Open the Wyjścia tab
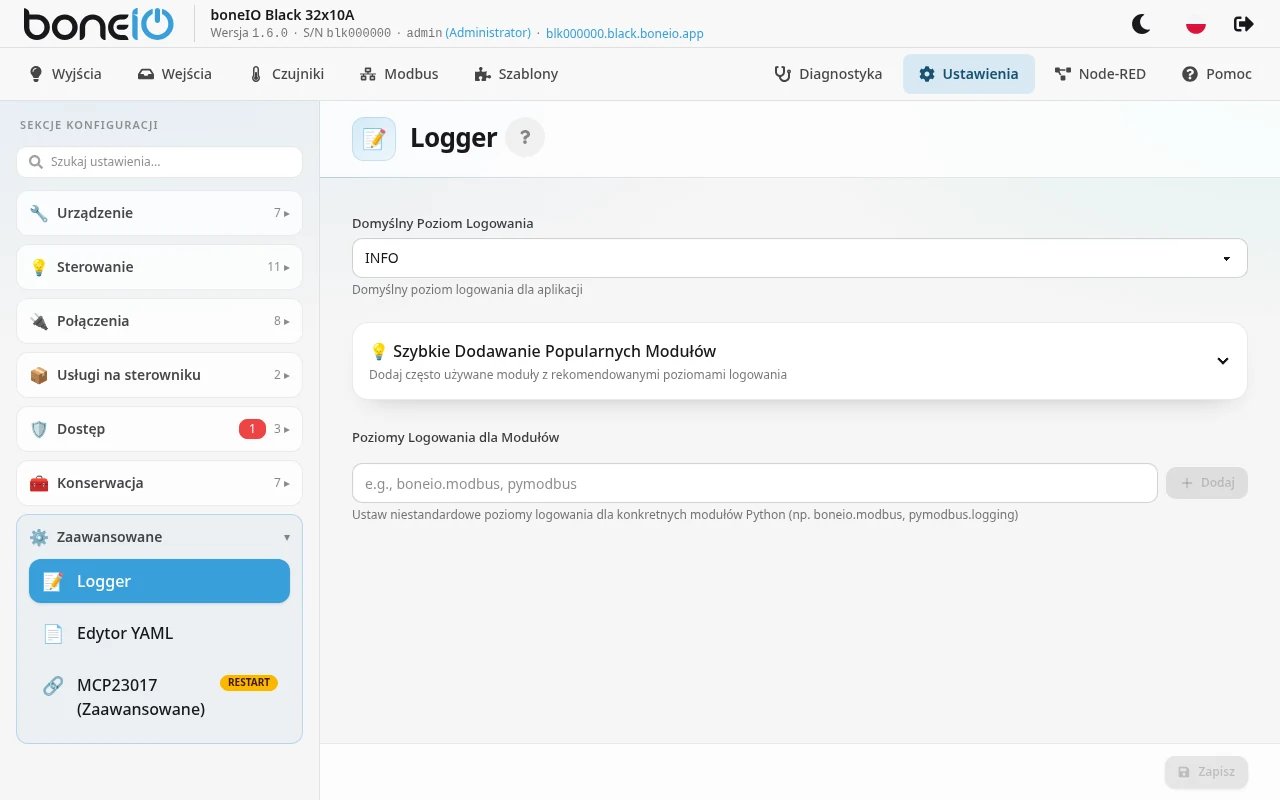 pos(65,74)
